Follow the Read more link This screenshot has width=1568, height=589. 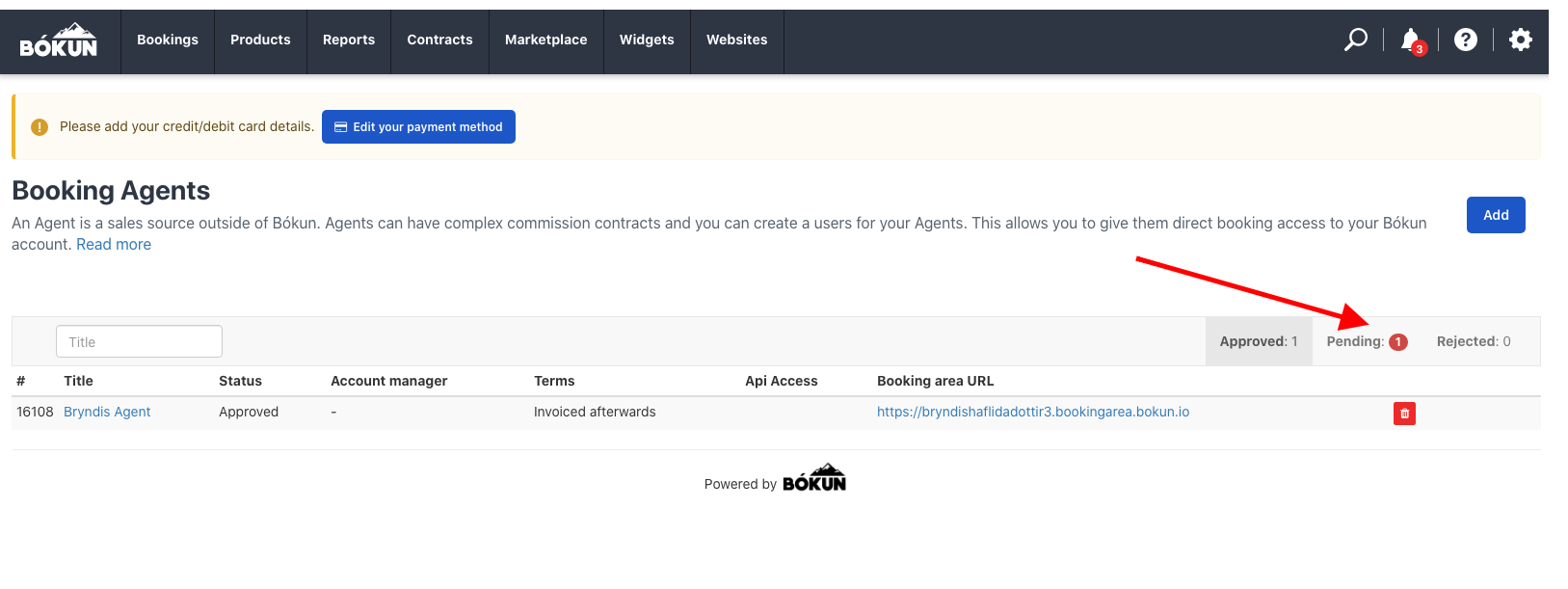[x=114, y=245]
